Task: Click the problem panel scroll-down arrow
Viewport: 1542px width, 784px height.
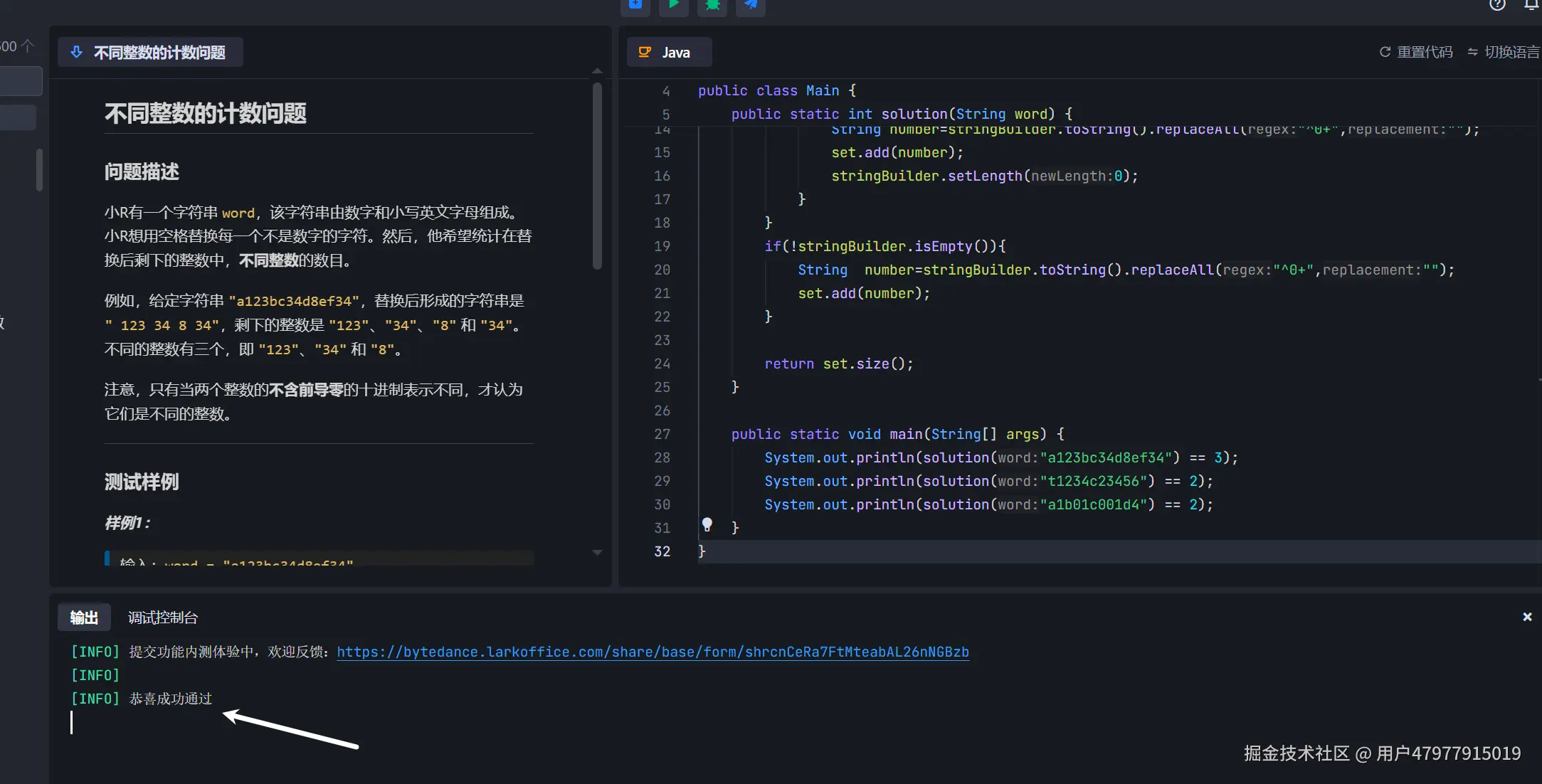Action: 597,553
